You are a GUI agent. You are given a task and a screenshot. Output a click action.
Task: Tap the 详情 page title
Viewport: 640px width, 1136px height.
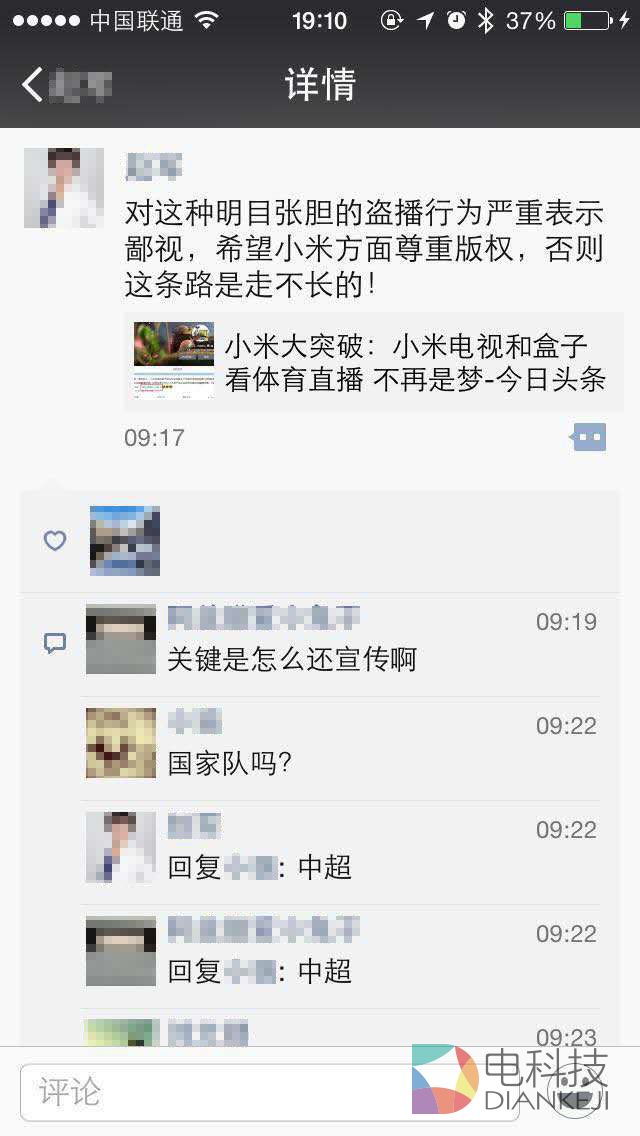click(320, 85)
